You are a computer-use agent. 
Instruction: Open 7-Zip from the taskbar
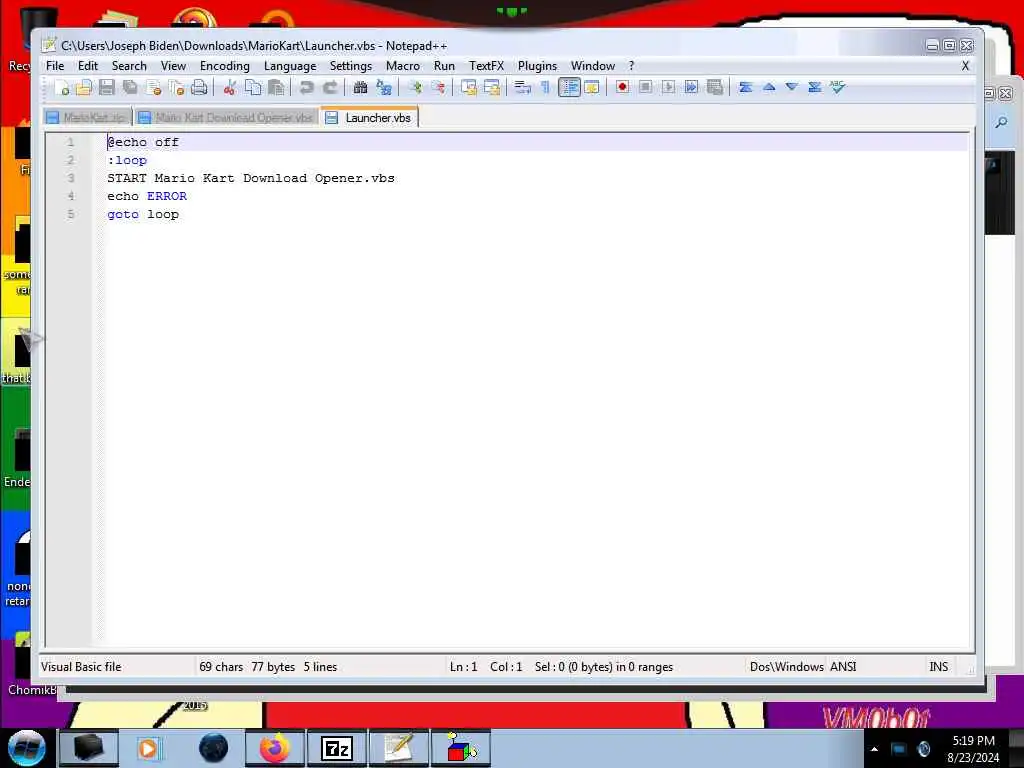[337, 748]
